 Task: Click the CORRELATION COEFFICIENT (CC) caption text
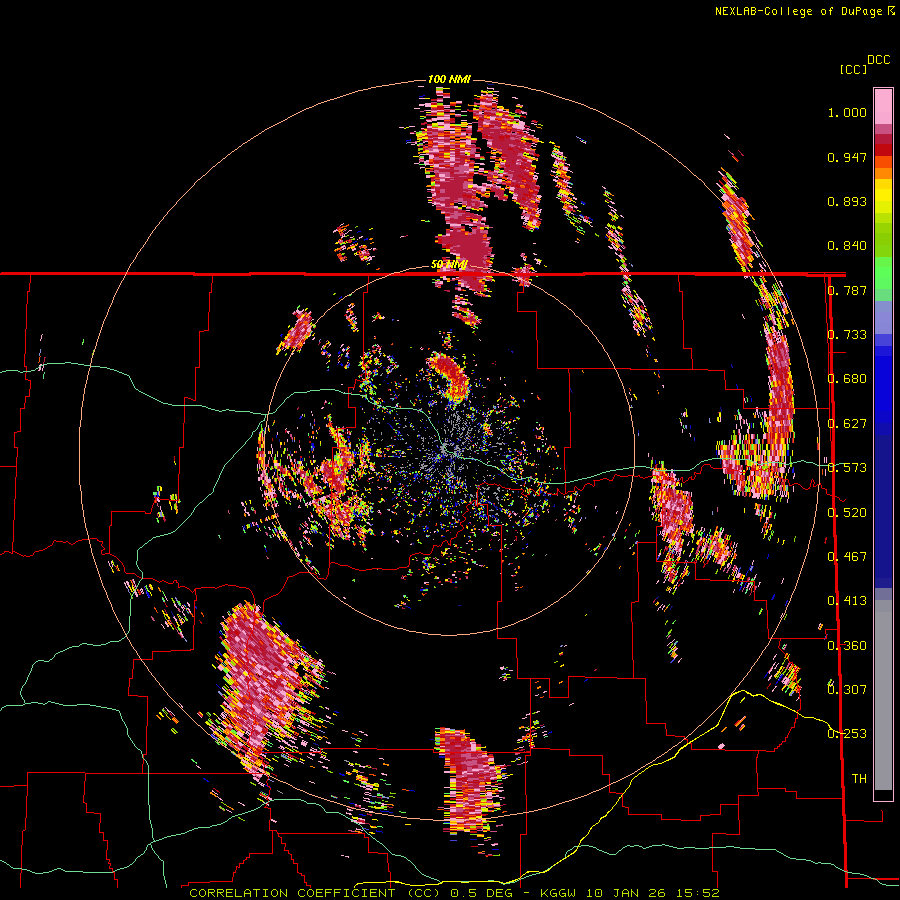pos(316,893)
